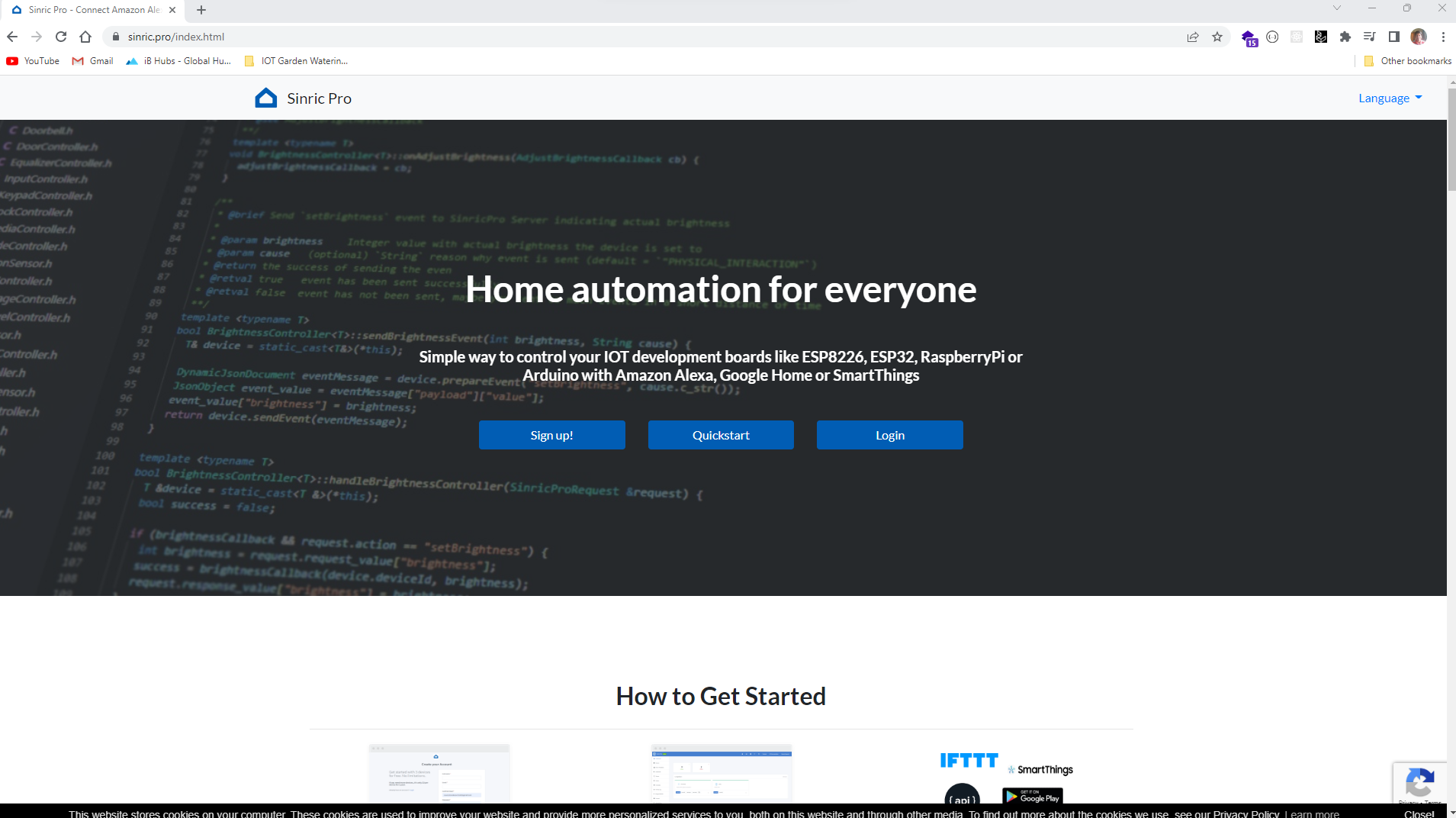This screenshot has height=818, width=1456.
Task: Click the Quickstart button
Action: pos(721,435)
